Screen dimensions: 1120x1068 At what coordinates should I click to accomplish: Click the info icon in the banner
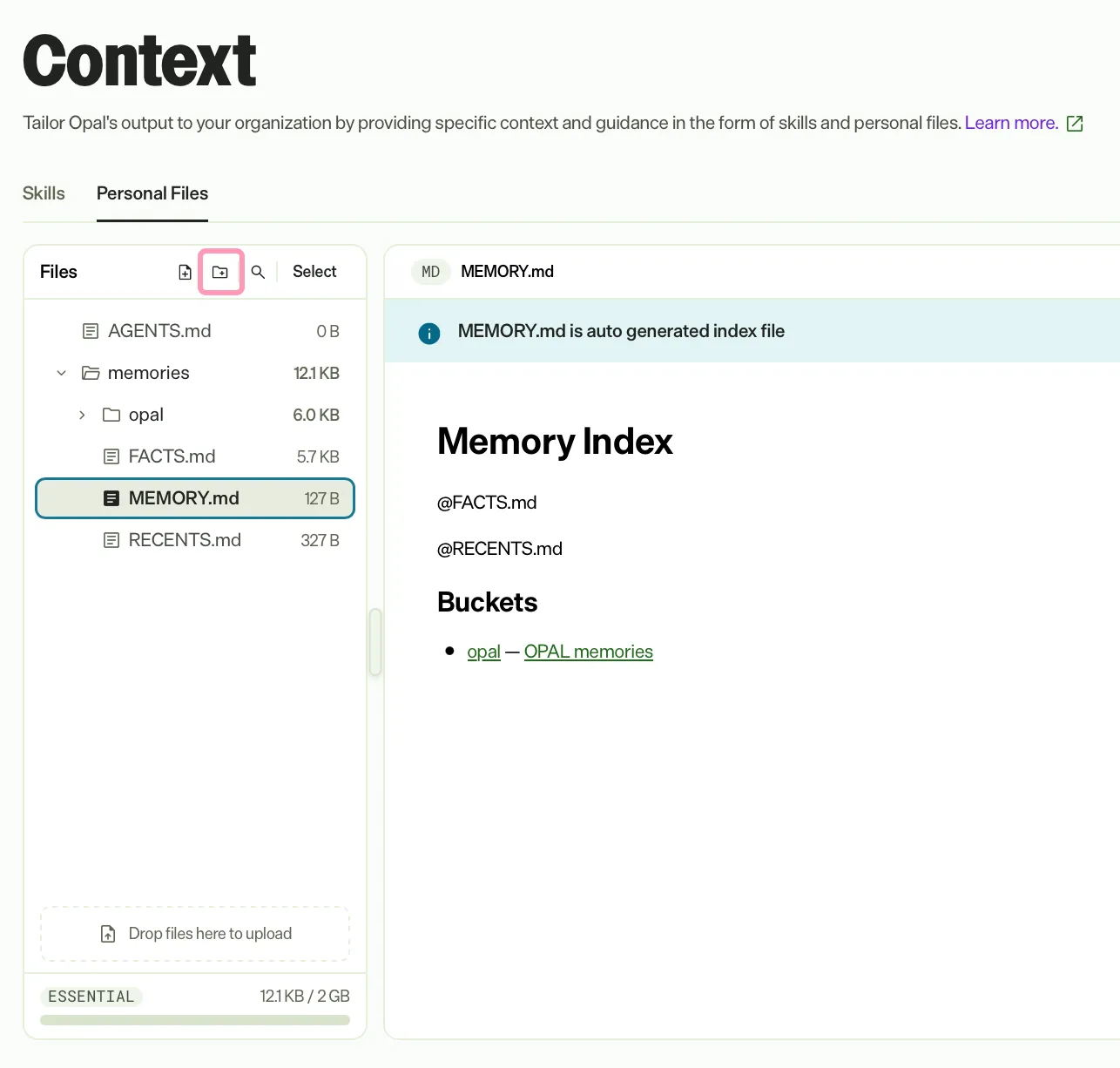(429, 333)
